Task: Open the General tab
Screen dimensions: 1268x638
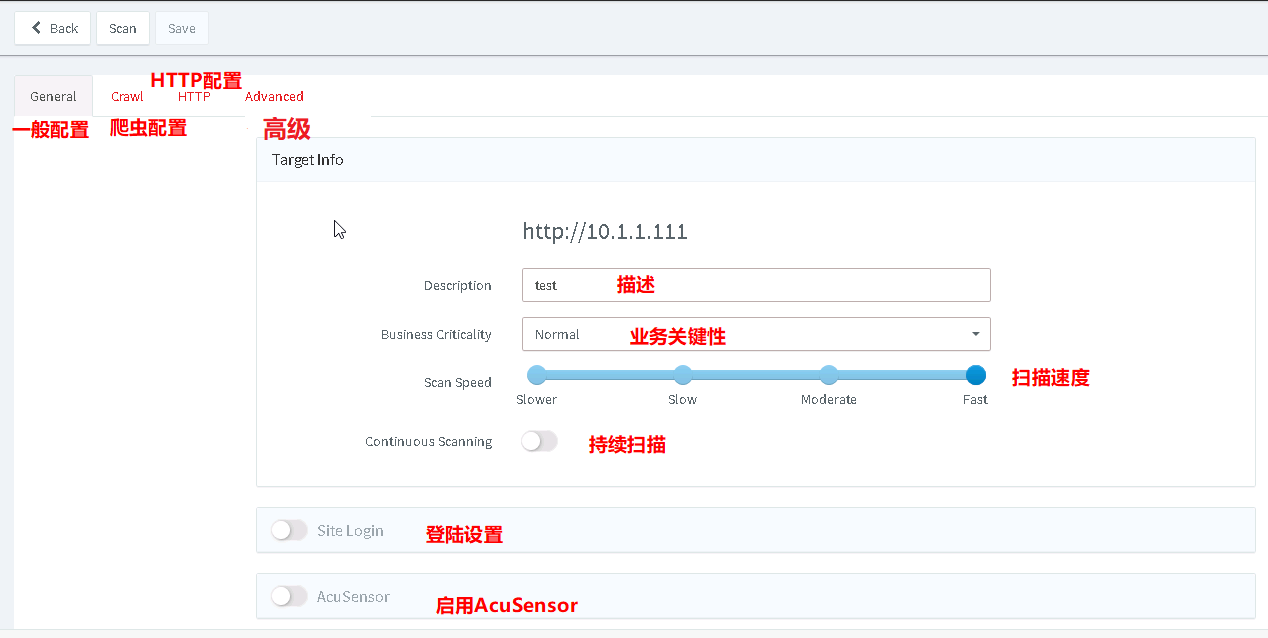Action: pyautogui.click(x=53, y=96)
